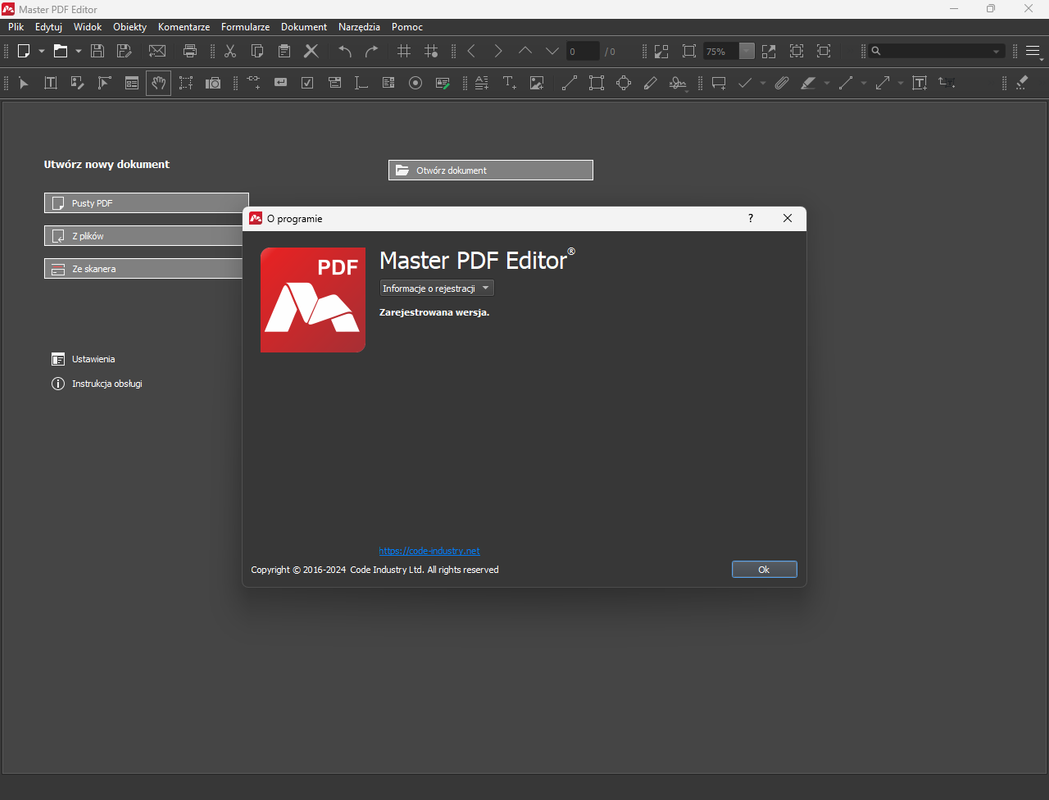Viewport: 1049px width, 800px height.
Task: Click the Ok button in dialog
Action: point(764,569)
